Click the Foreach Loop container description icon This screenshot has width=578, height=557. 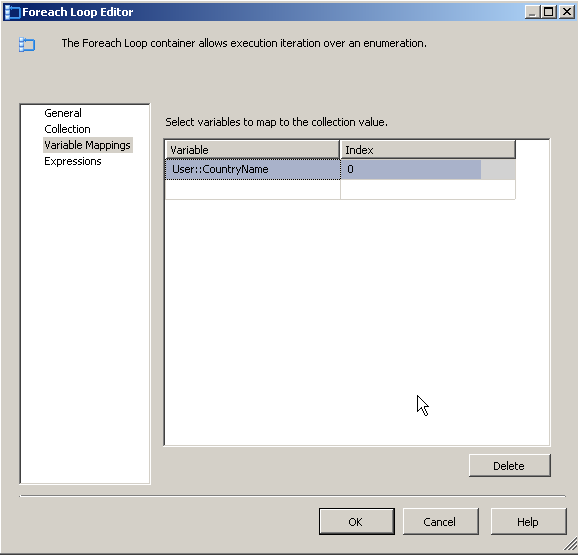click(27, 45)
